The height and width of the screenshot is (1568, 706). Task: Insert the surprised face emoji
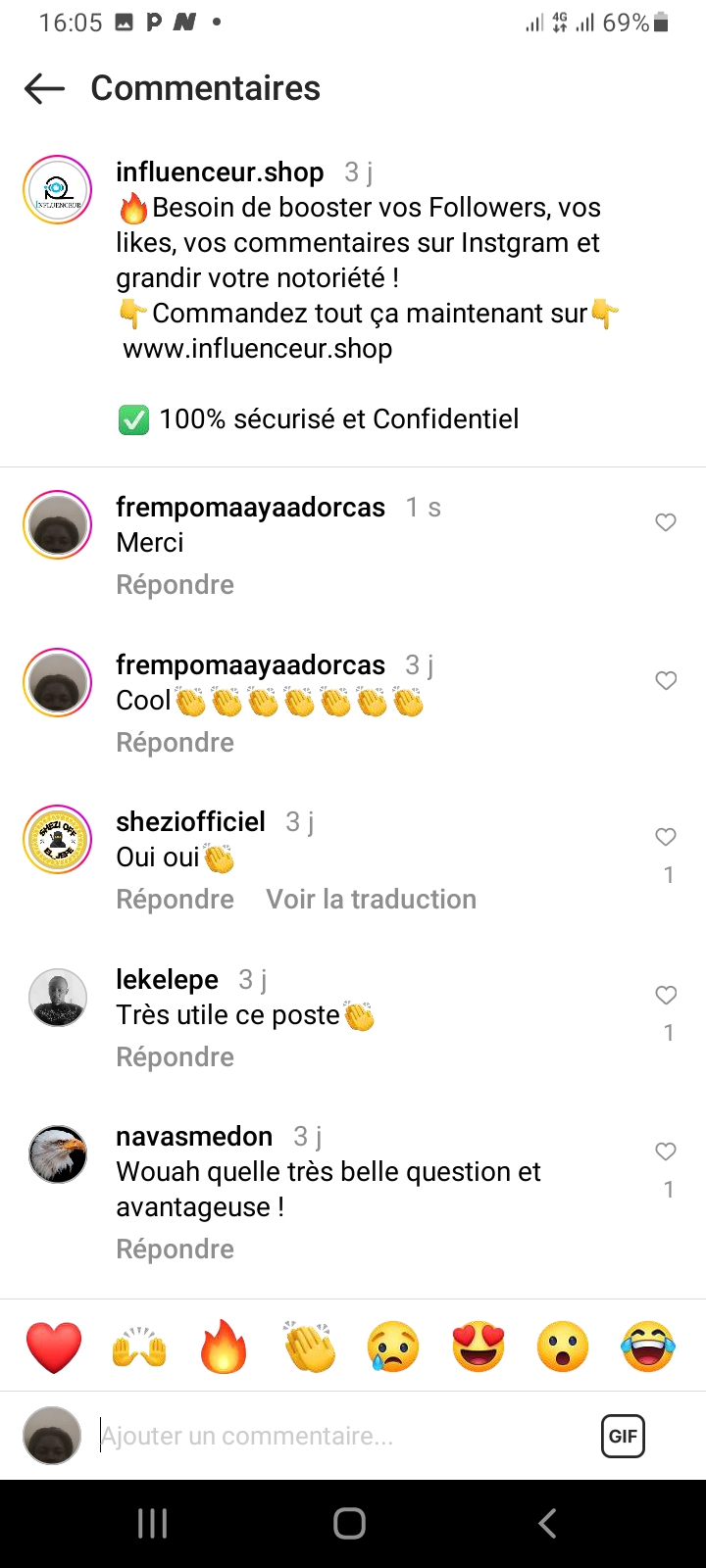point(563,1347)
